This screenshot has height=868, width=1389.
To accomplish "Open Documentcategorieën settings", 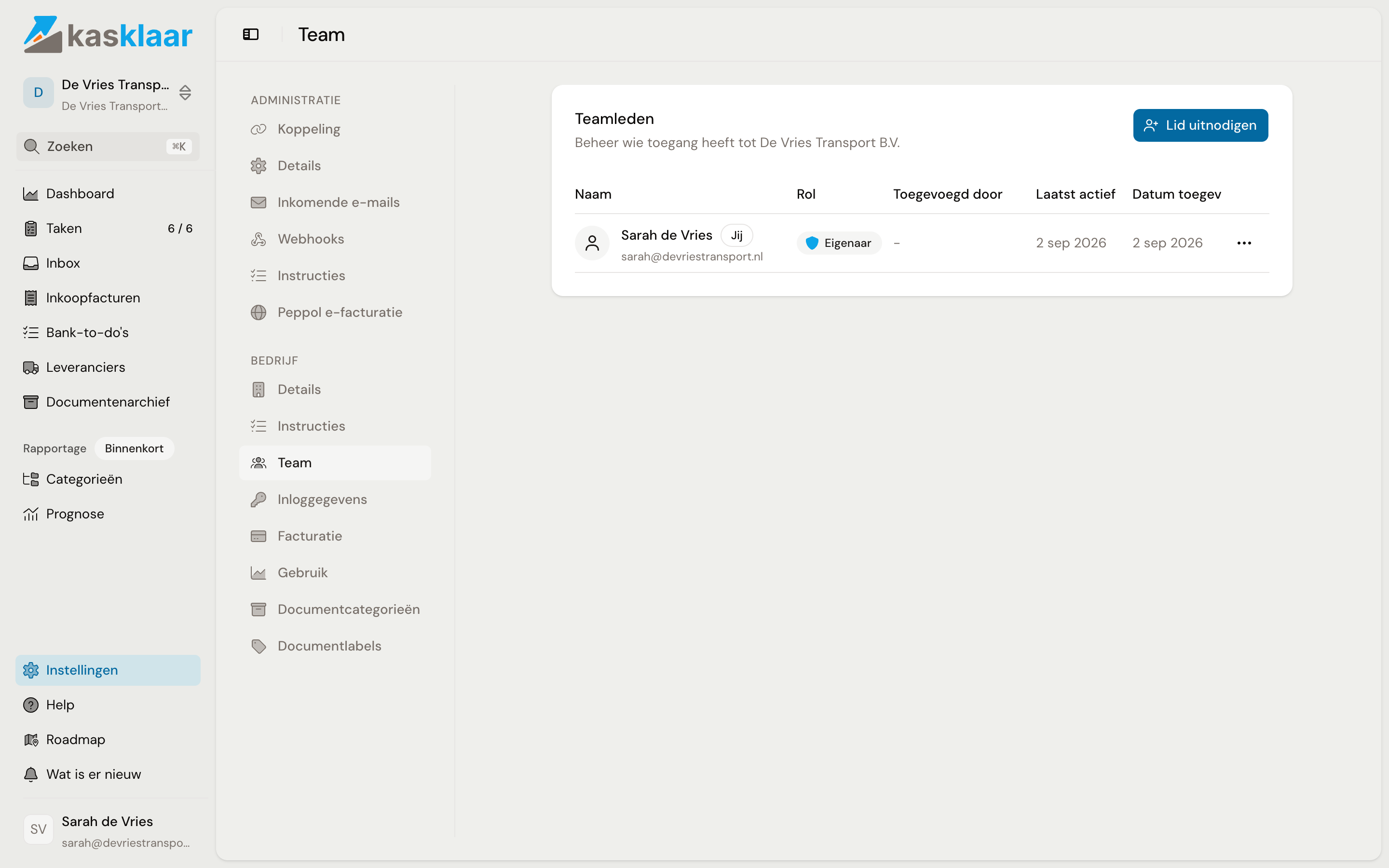I will coord(335,610).
